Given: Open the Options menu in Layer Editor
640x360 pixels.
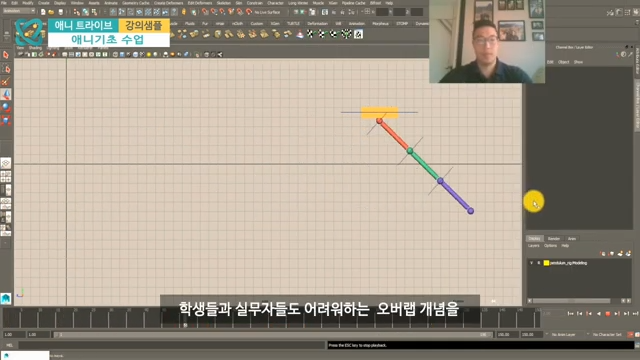Looking at the screenshot, I should point(550,246).
